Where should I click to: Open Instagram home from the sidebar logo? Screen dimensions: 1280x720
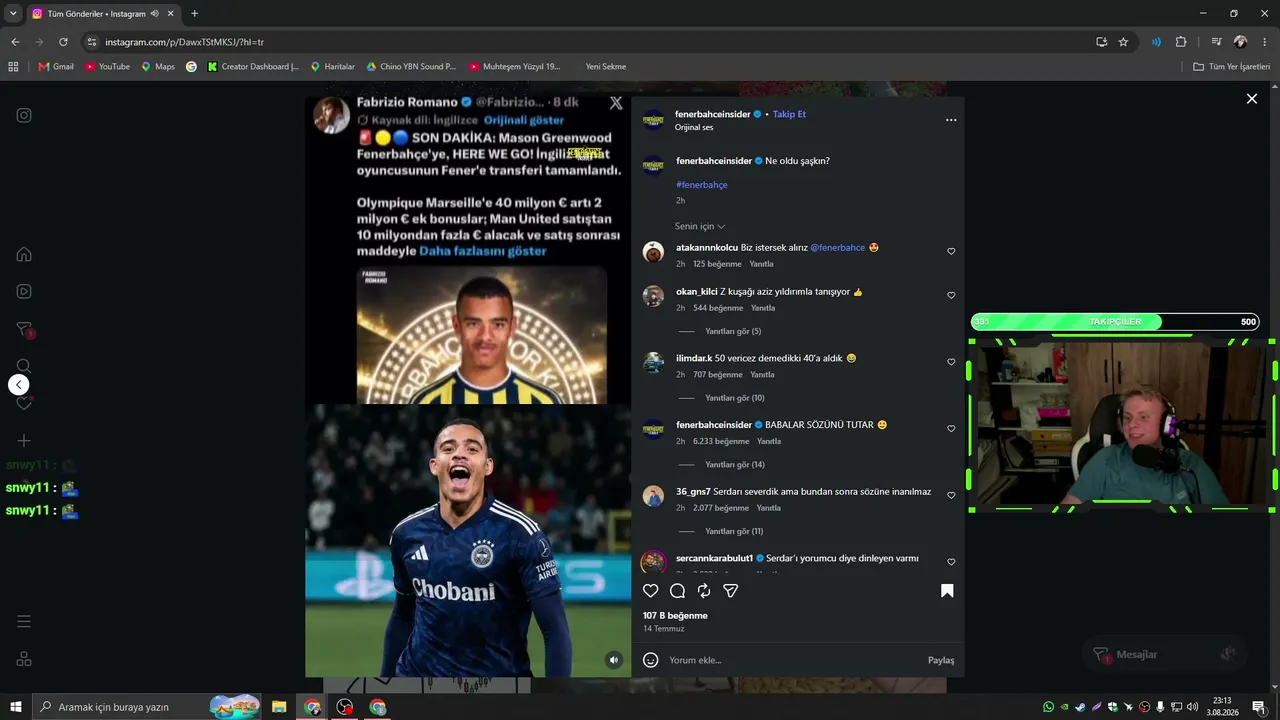pos(24,115)
